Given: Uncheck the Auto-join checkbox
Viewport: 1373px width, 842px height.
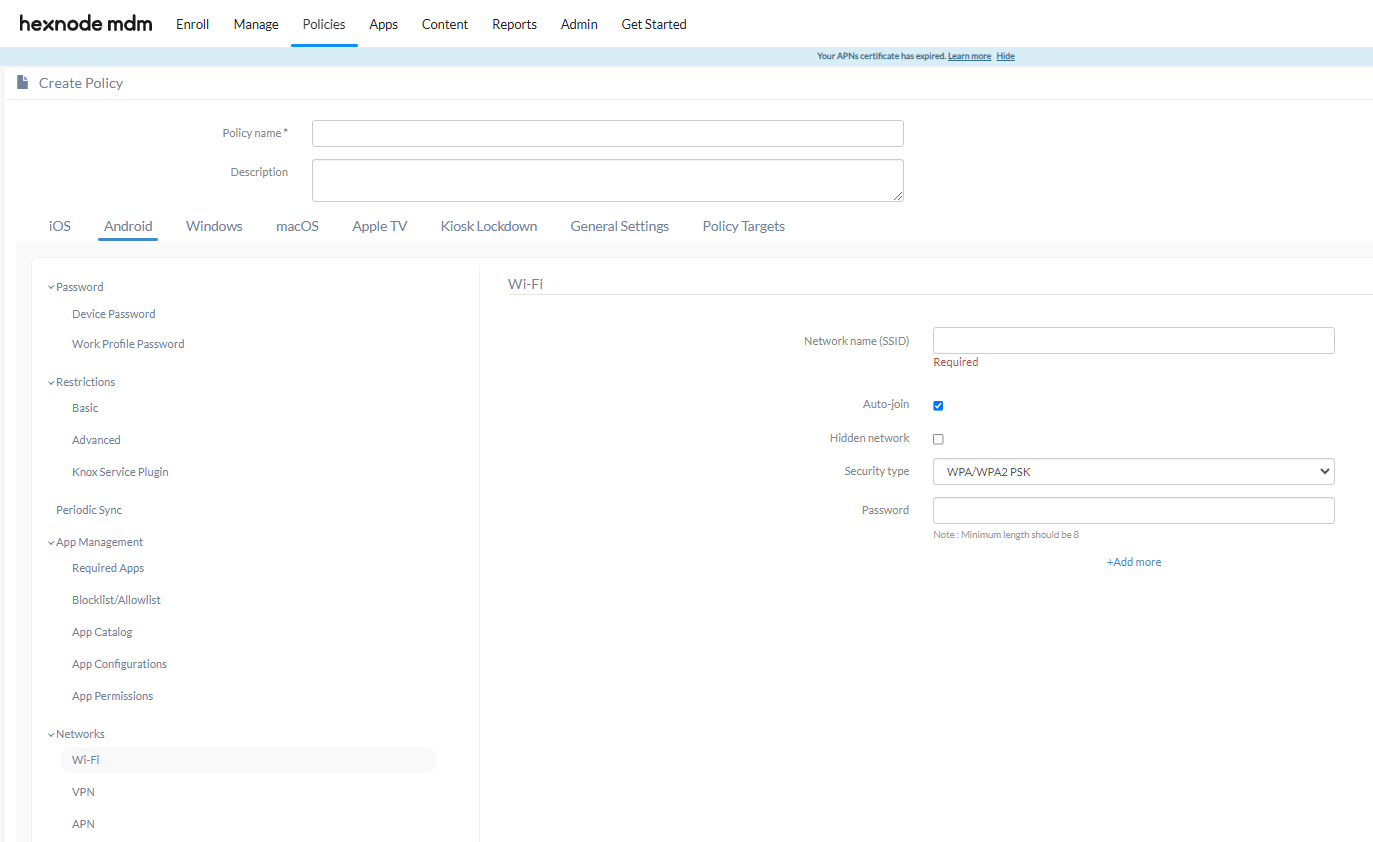Looking at the screenshot, I should tap(938, 405).
